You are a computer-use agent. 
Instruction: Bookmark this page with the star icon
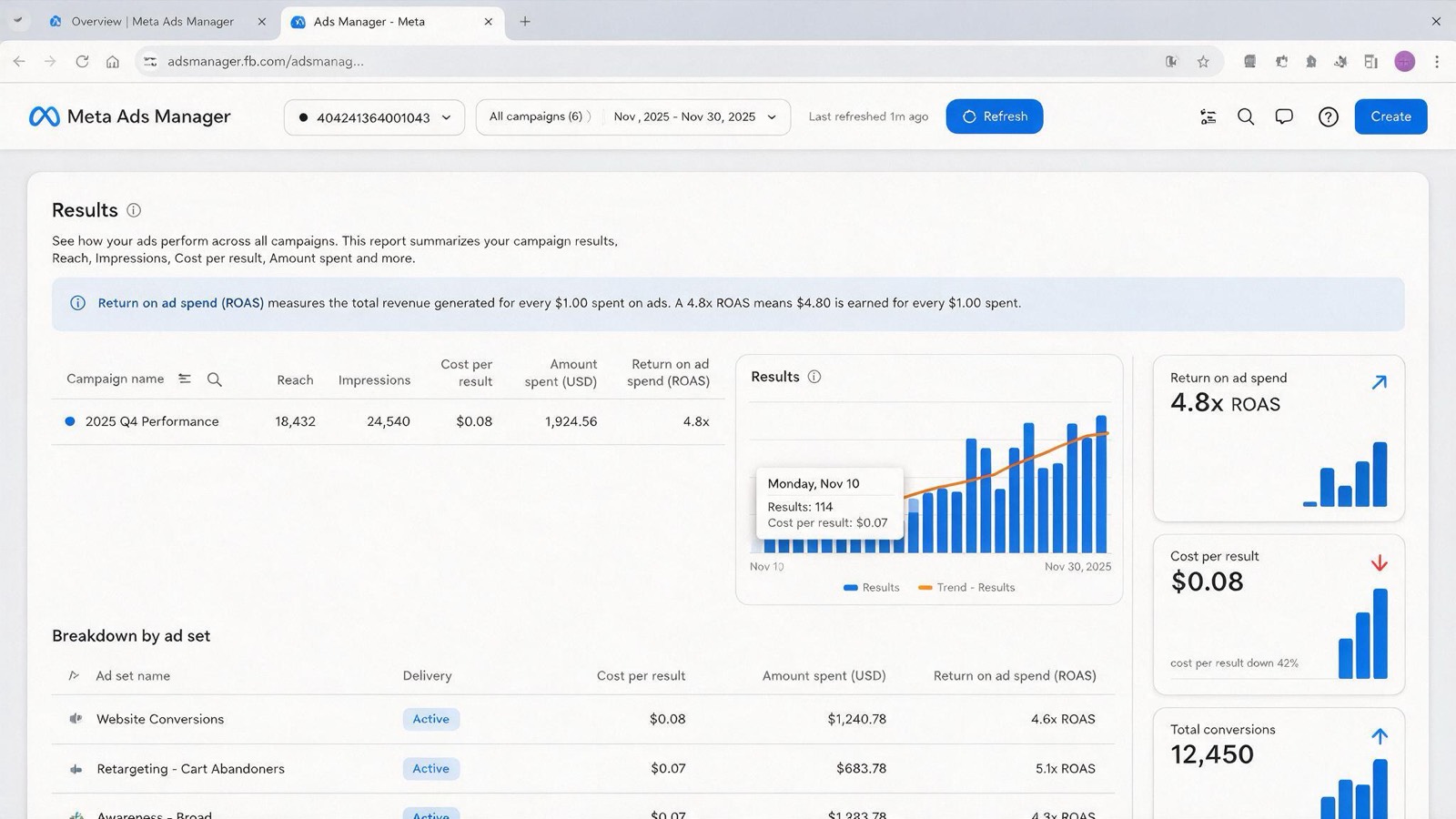[1203, 62]
